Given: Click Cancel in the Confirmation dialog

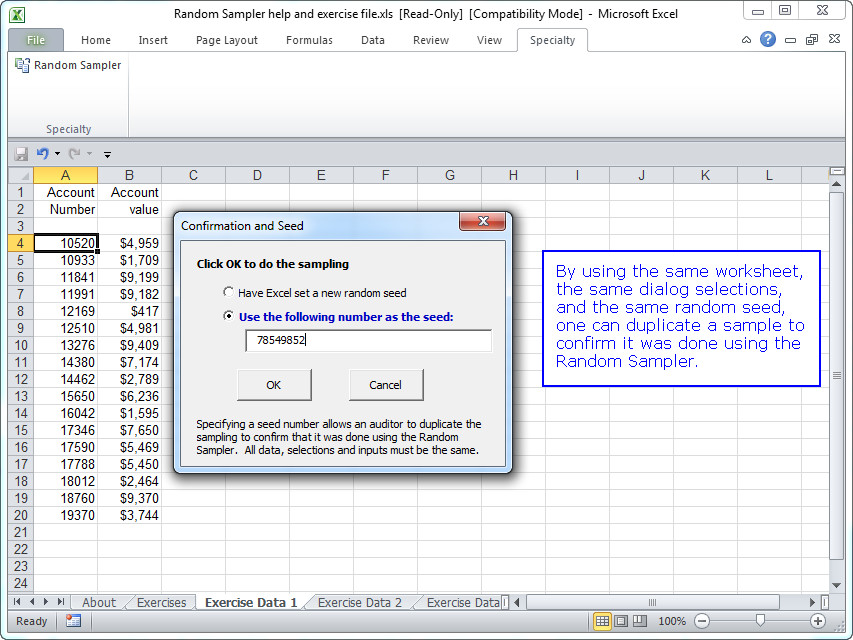Looking at the screenshot, I should click(x=385, y=385).
